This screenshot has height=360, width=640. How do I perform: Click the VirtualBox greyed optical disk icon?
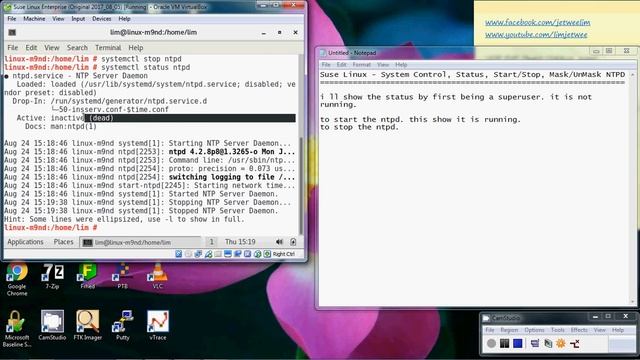(188, 254)
